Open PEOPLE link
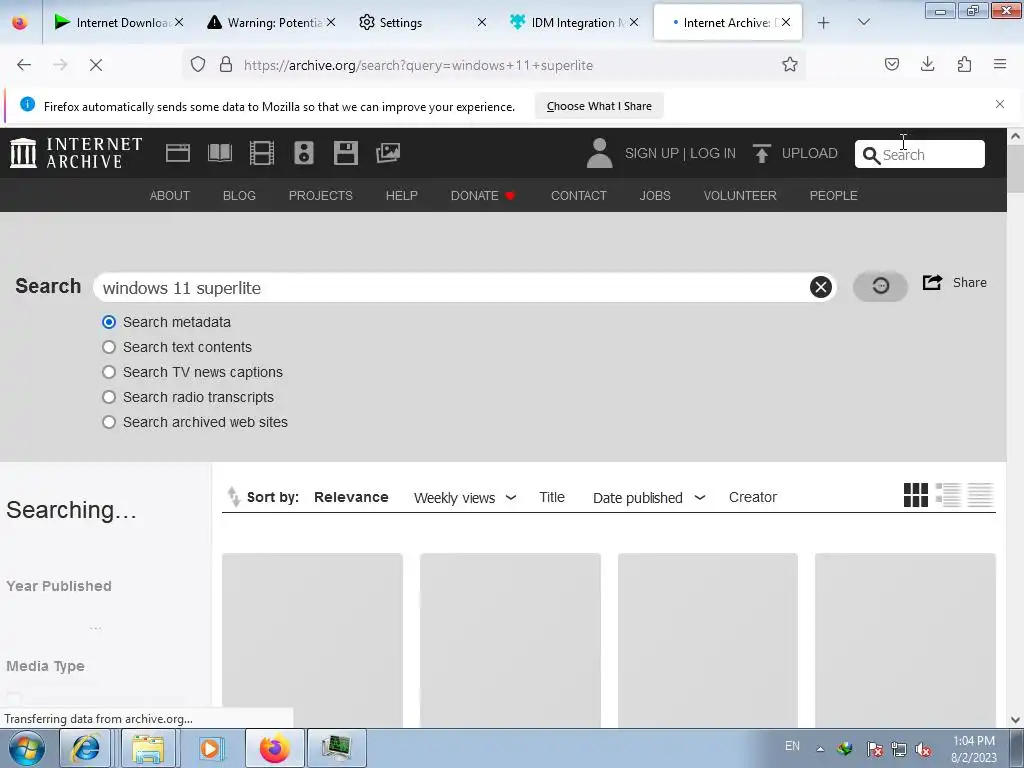 pyautogui.click(x=833, y=195)
